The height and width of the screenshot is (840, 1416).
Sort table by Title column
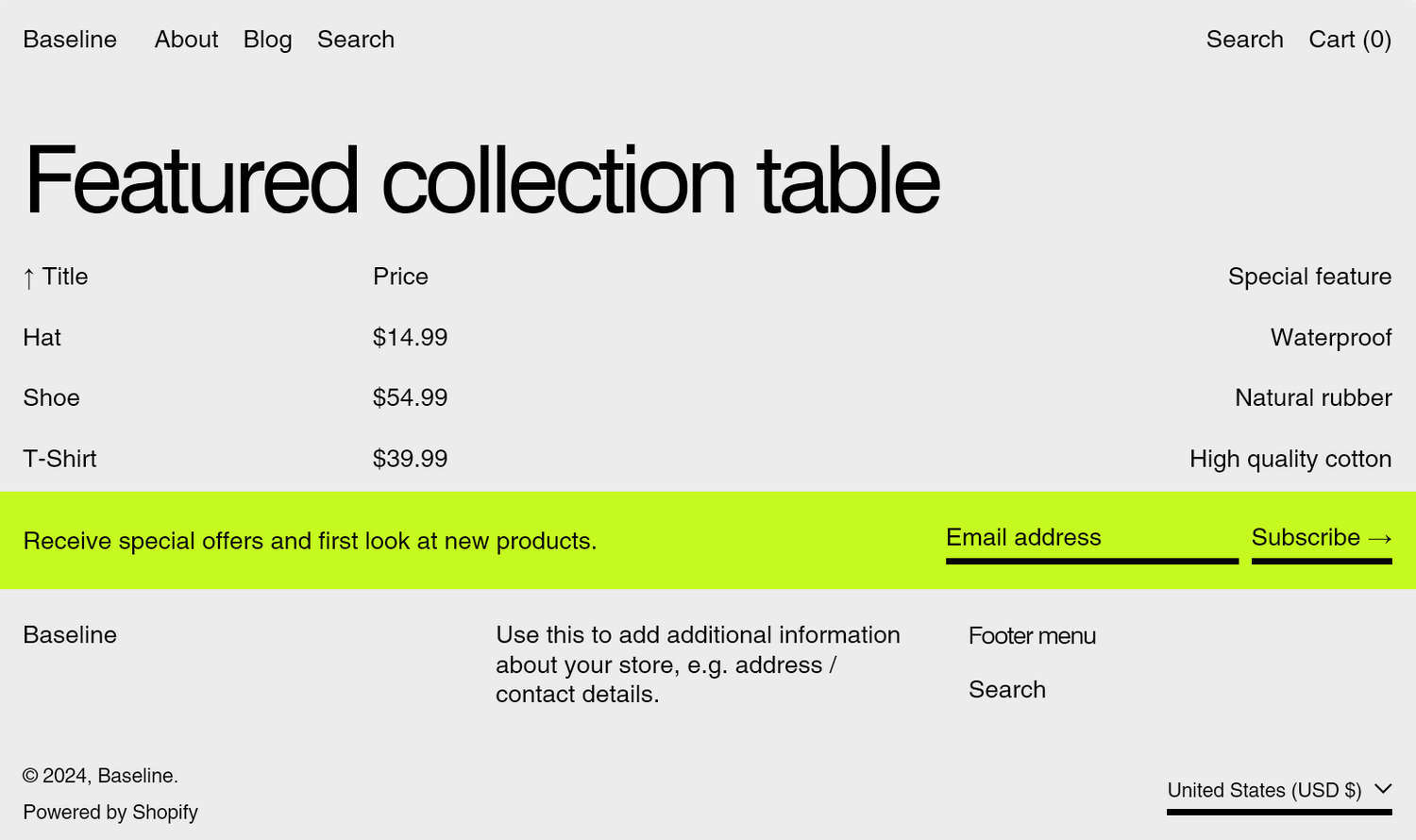65,277
